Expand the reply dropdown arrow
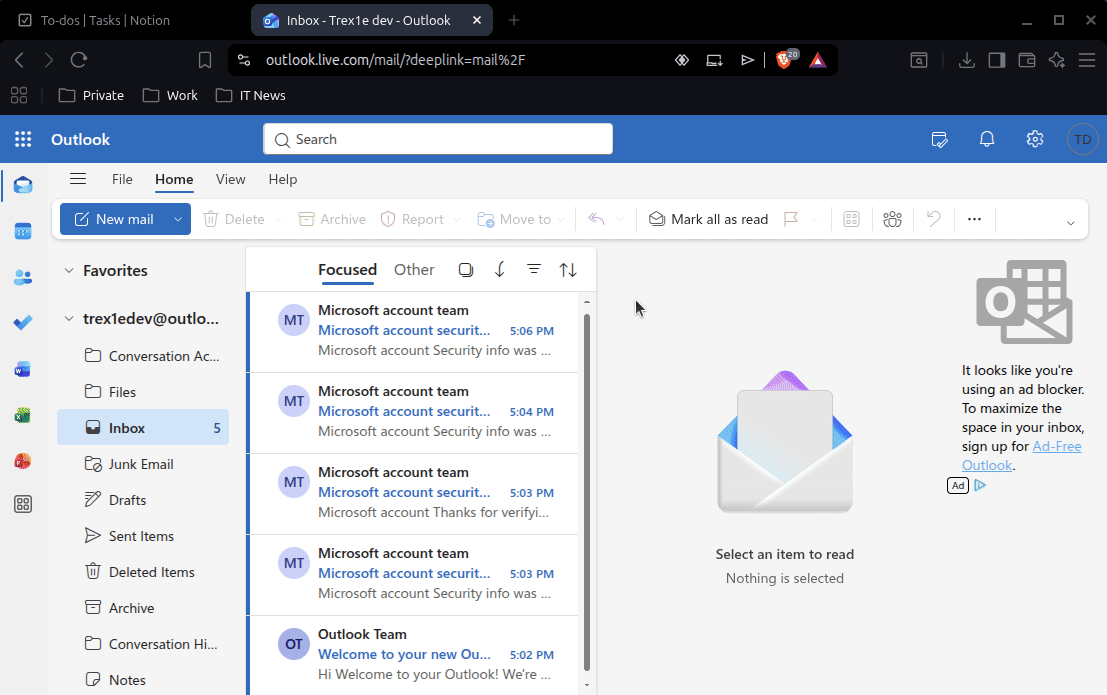 point(620,220)
